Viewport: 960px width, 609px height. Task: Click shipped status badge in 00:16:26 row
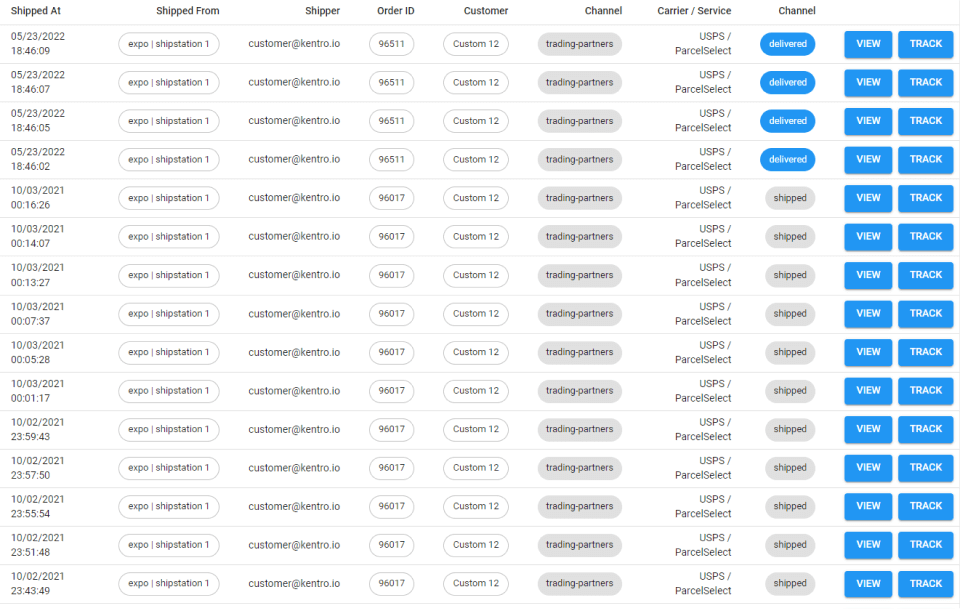(x=790, y=198)
